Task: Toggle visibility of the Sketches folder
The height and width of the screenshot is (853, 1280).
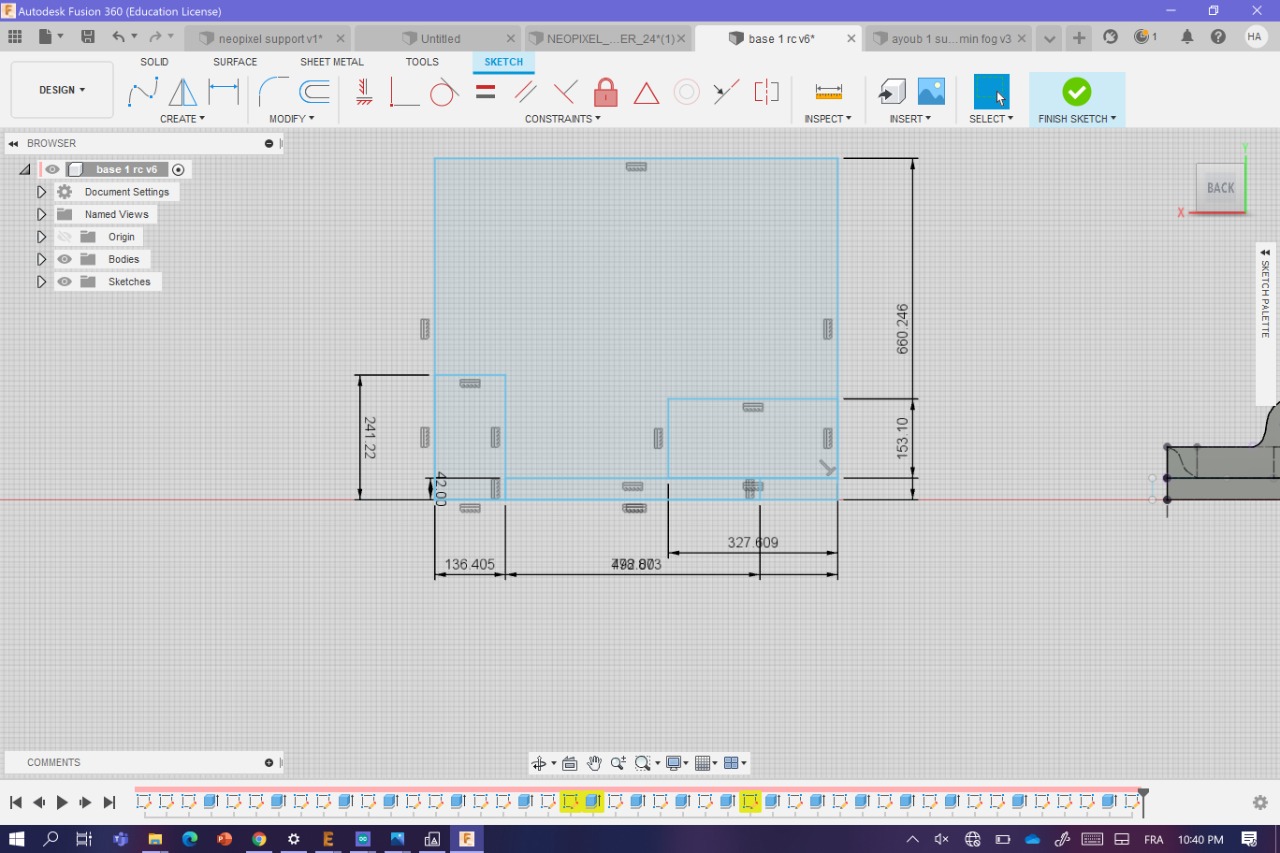Action: click(x=65, y=282)
